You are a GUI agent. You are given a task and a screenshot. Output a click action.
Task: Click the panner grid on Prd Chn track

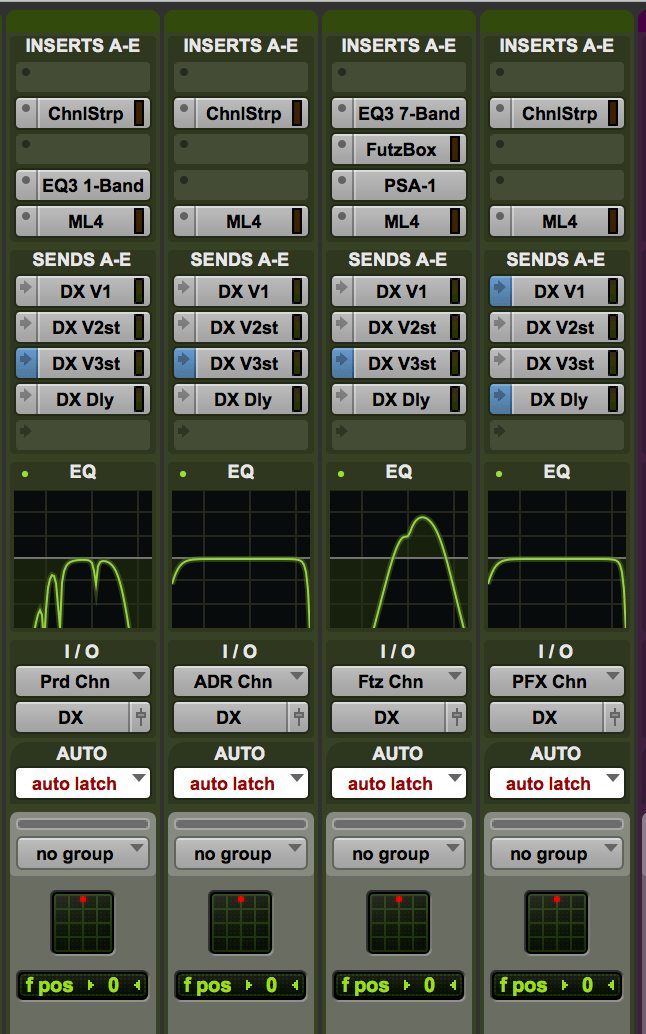[x=83, y=922]
